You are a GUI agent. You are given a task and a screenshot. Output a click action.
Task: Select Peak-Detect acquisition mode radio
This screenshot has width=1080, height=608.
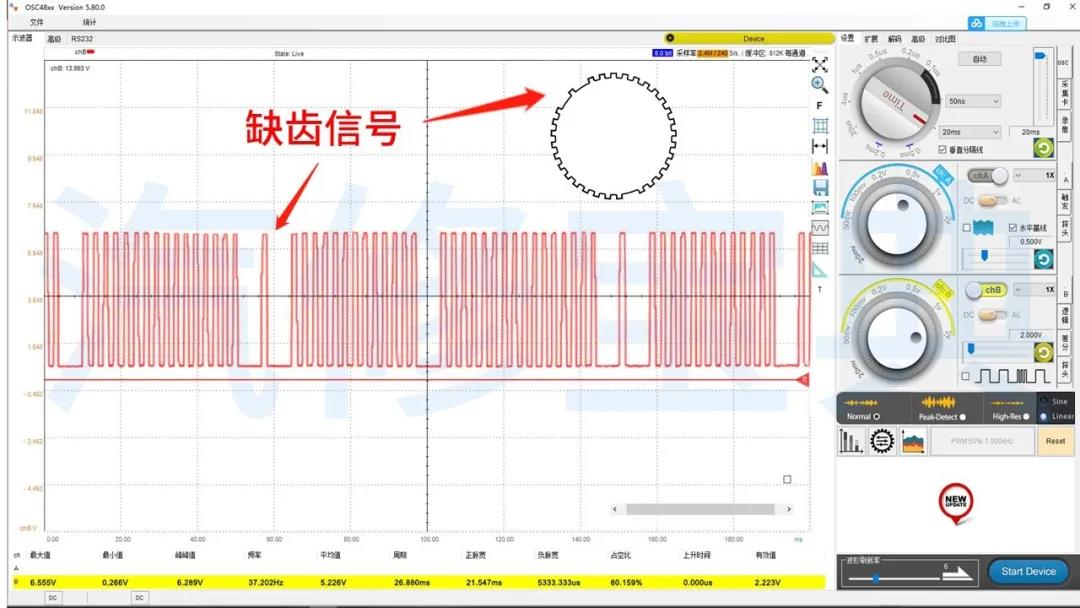point(963,417)
